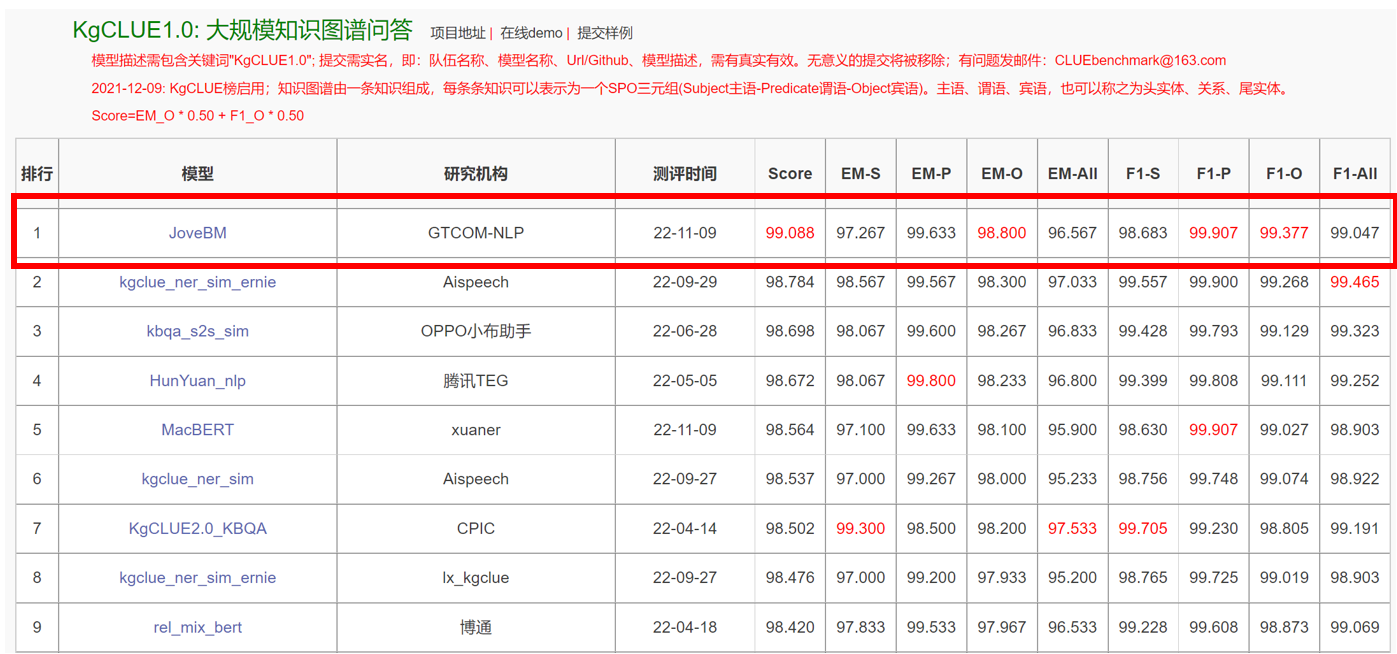Open the 提交样例 link

point(605,33)
